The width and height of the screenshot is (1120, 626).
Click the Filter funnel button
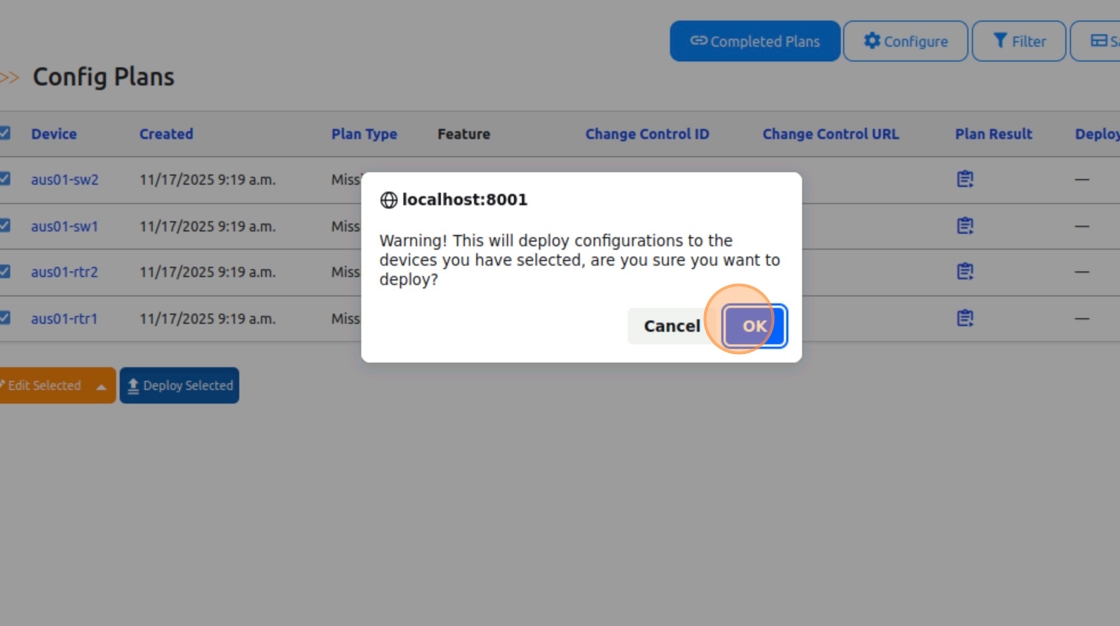point(1019,41)
